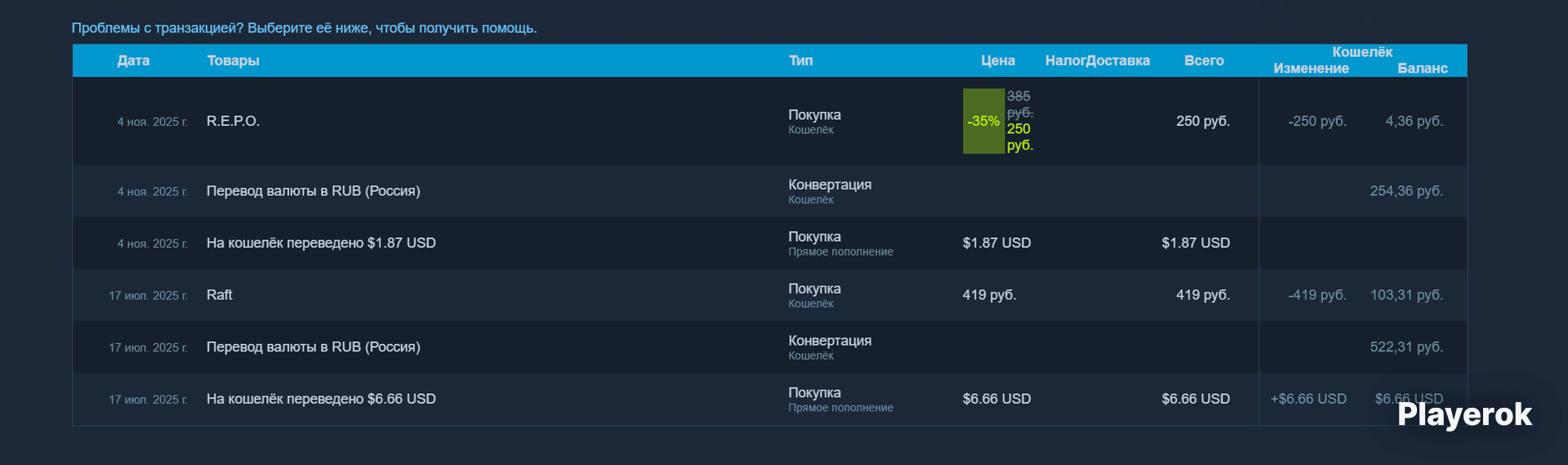Select the Raft purchase transaction
Image resolution: width=1568 pixels, height=465 pixels.
coord(769,295)
